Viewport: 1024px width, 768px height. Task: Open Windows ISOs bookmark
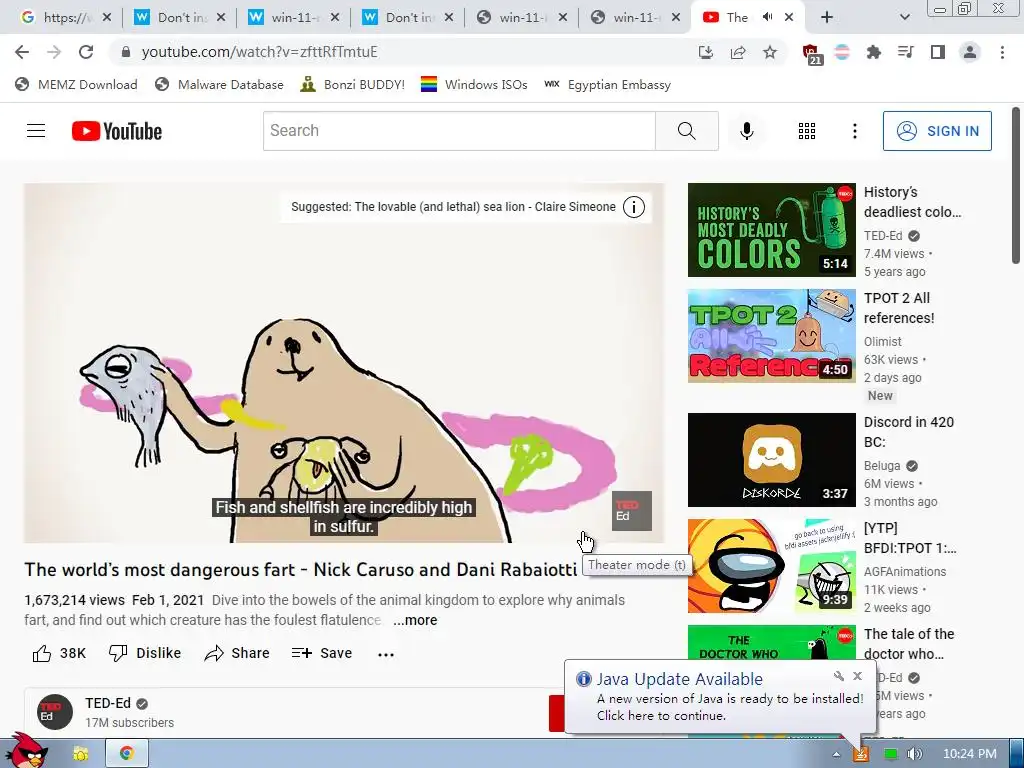coord(474,85)
